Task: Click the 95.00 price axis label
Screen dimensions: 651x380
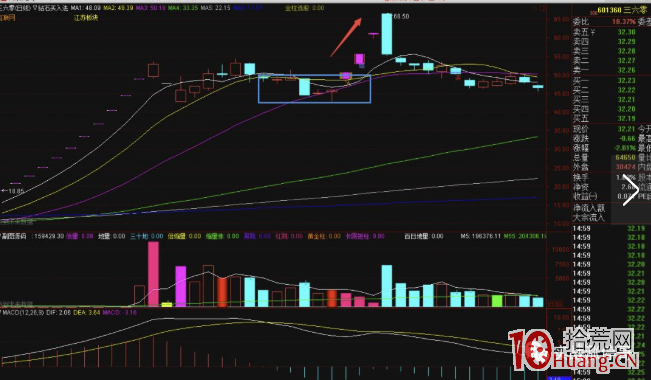Action: [x=561, y=19]
